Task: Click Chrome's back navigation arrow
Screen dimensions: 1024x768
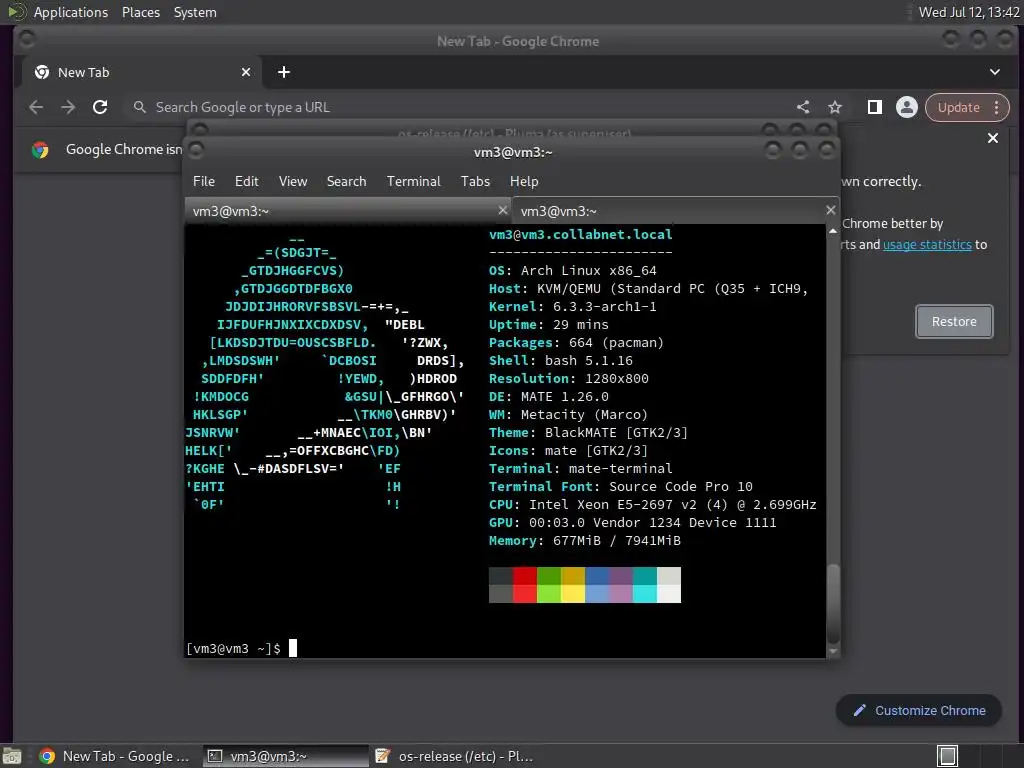Action: (x=36, y=107)
